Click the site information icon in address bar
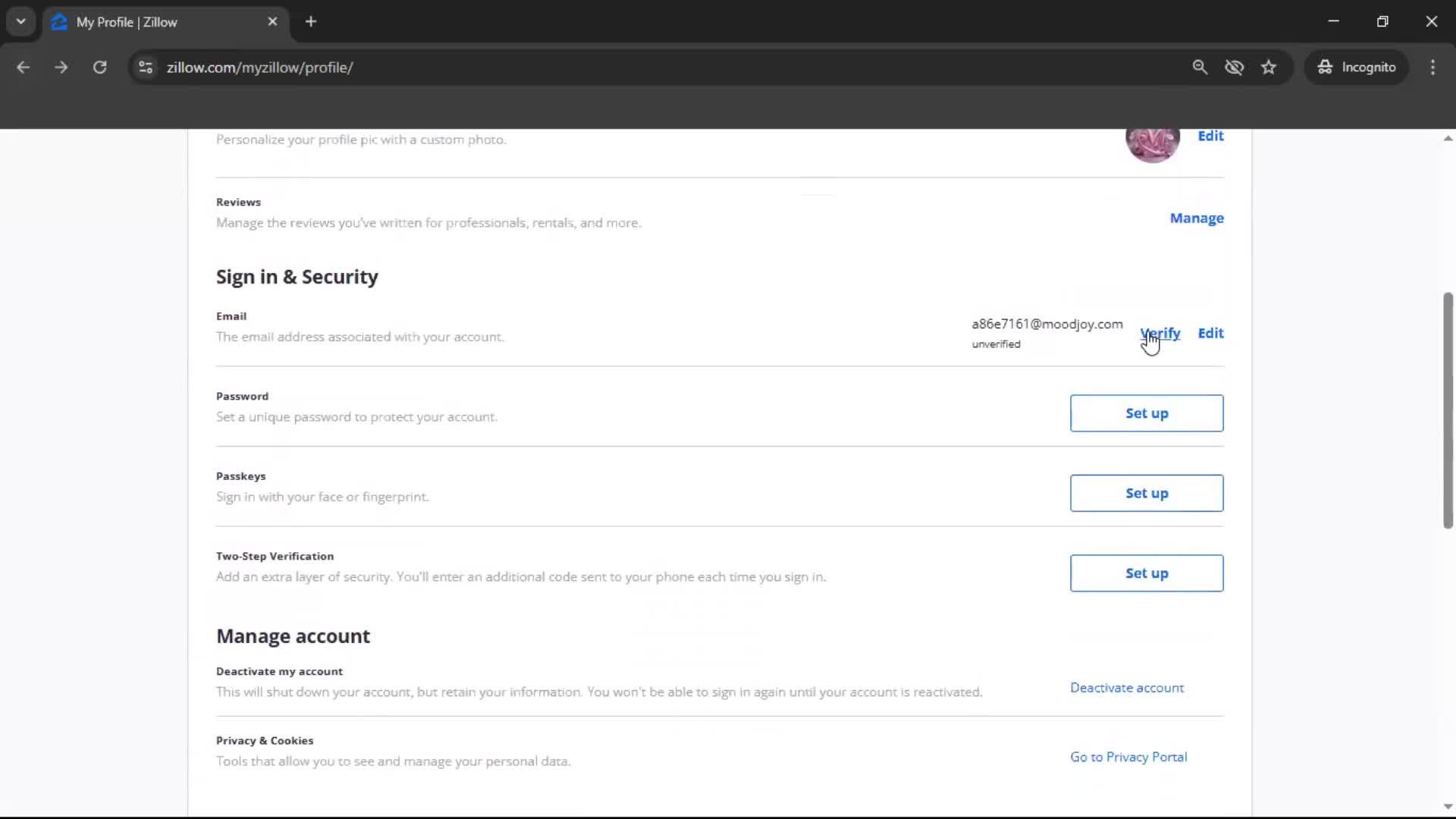 [145, 67]
